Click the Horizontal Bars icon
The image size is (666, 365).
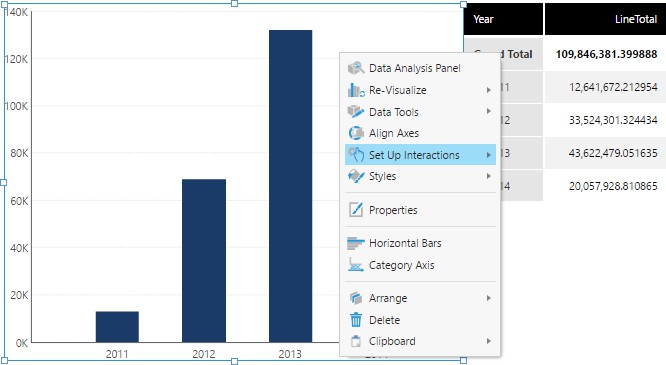[x=356, y=243]
